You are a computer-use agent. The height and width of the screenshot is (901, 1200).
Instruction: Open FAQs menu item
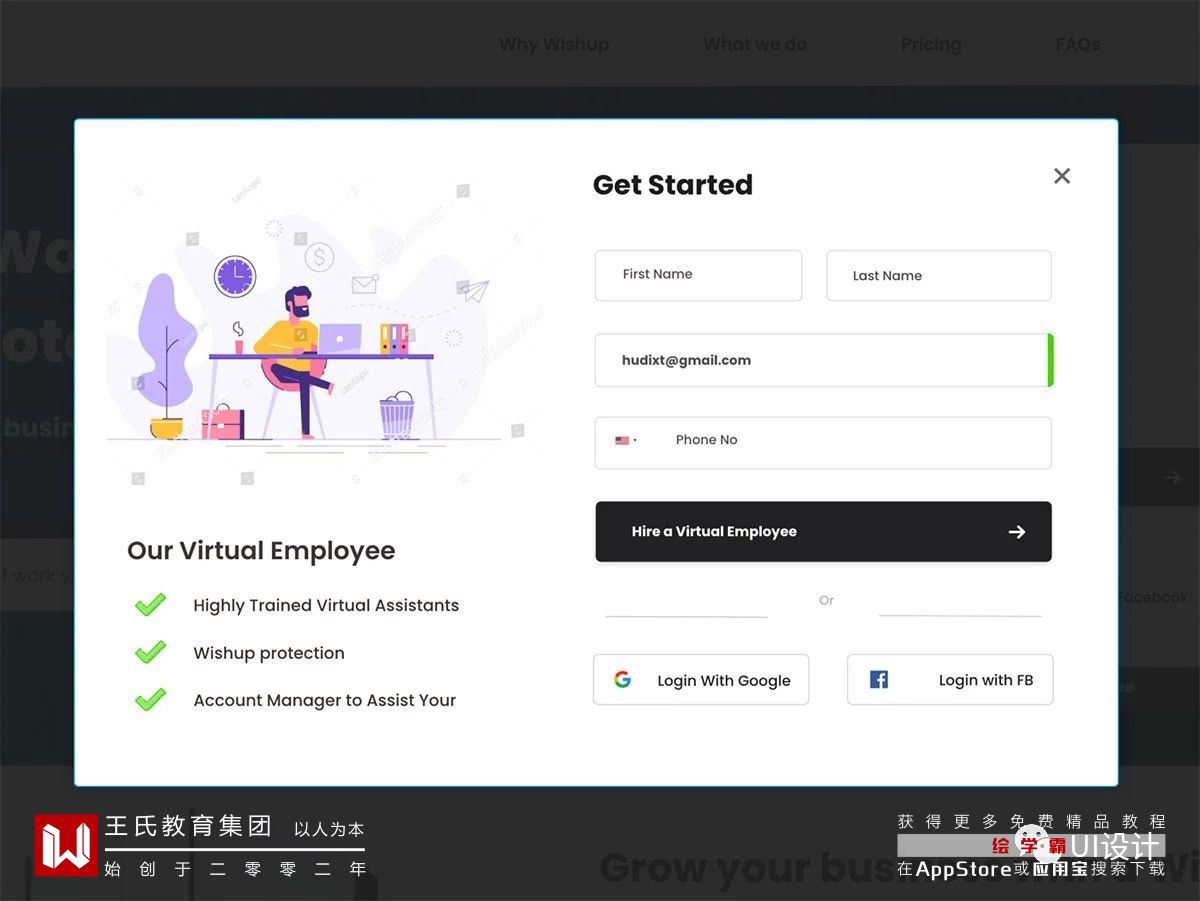point(1078,44)
